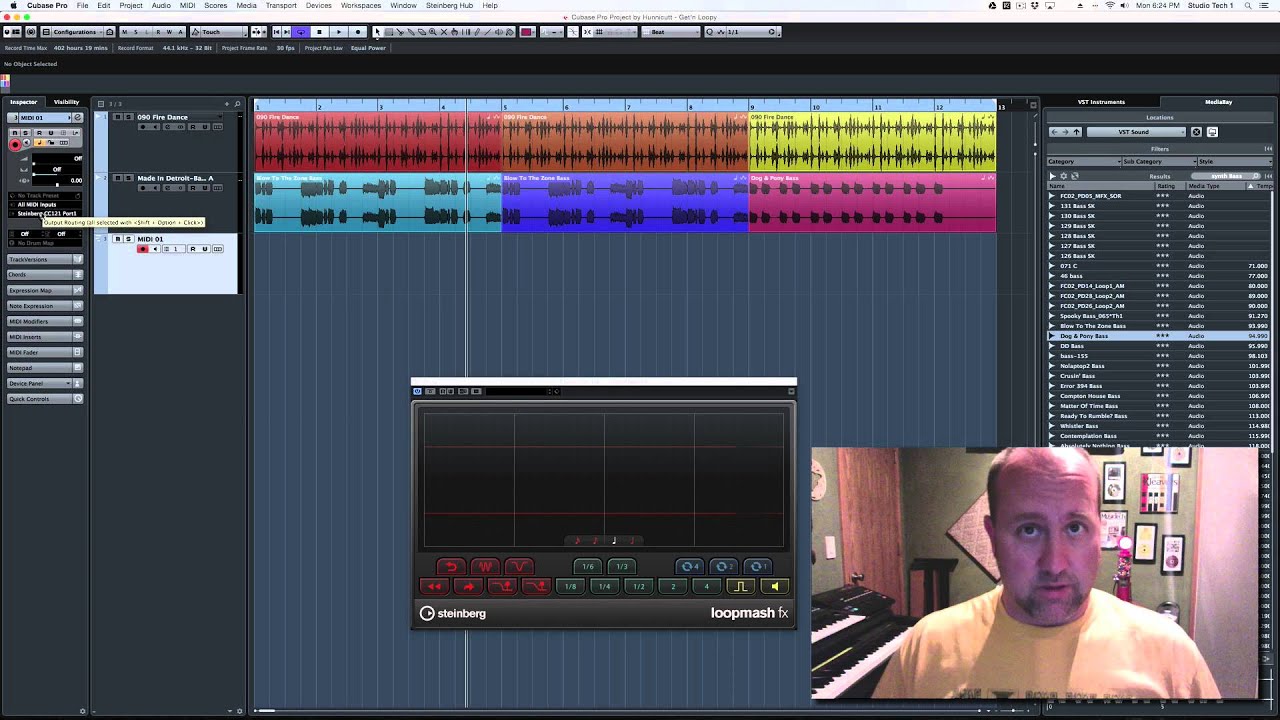Click the LoopMash FX cycle 1 icon
This screenshot has width=1280, height=720.
coord(758,566)
